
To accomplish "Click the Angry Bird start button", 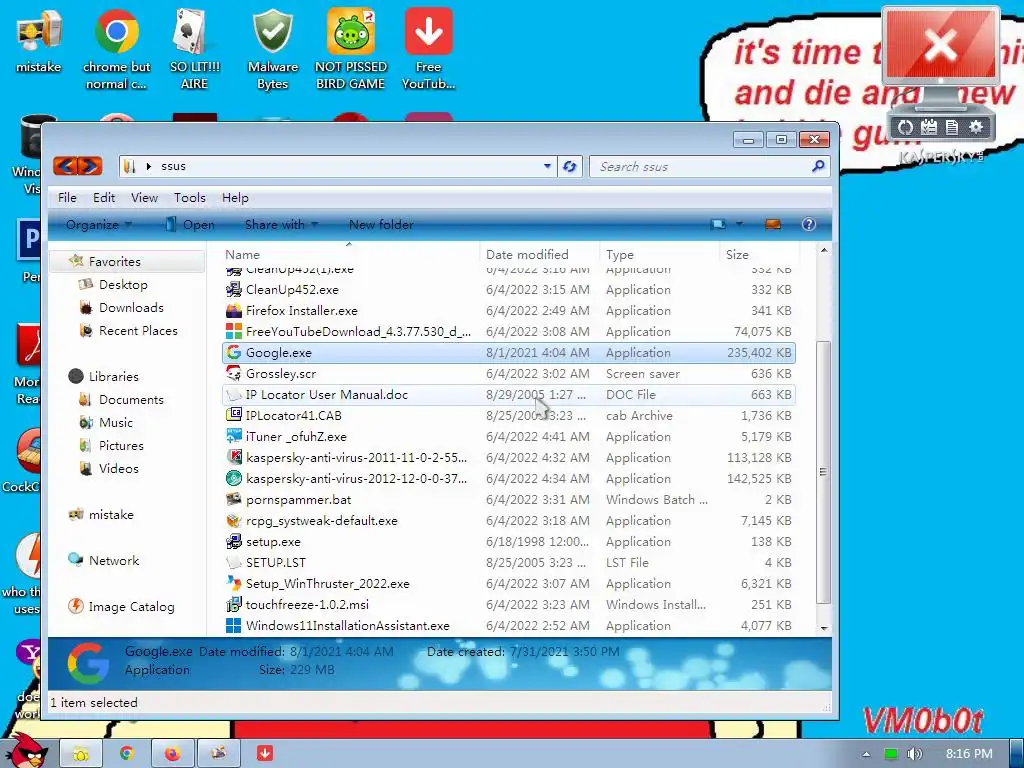I will click(26, 751).
